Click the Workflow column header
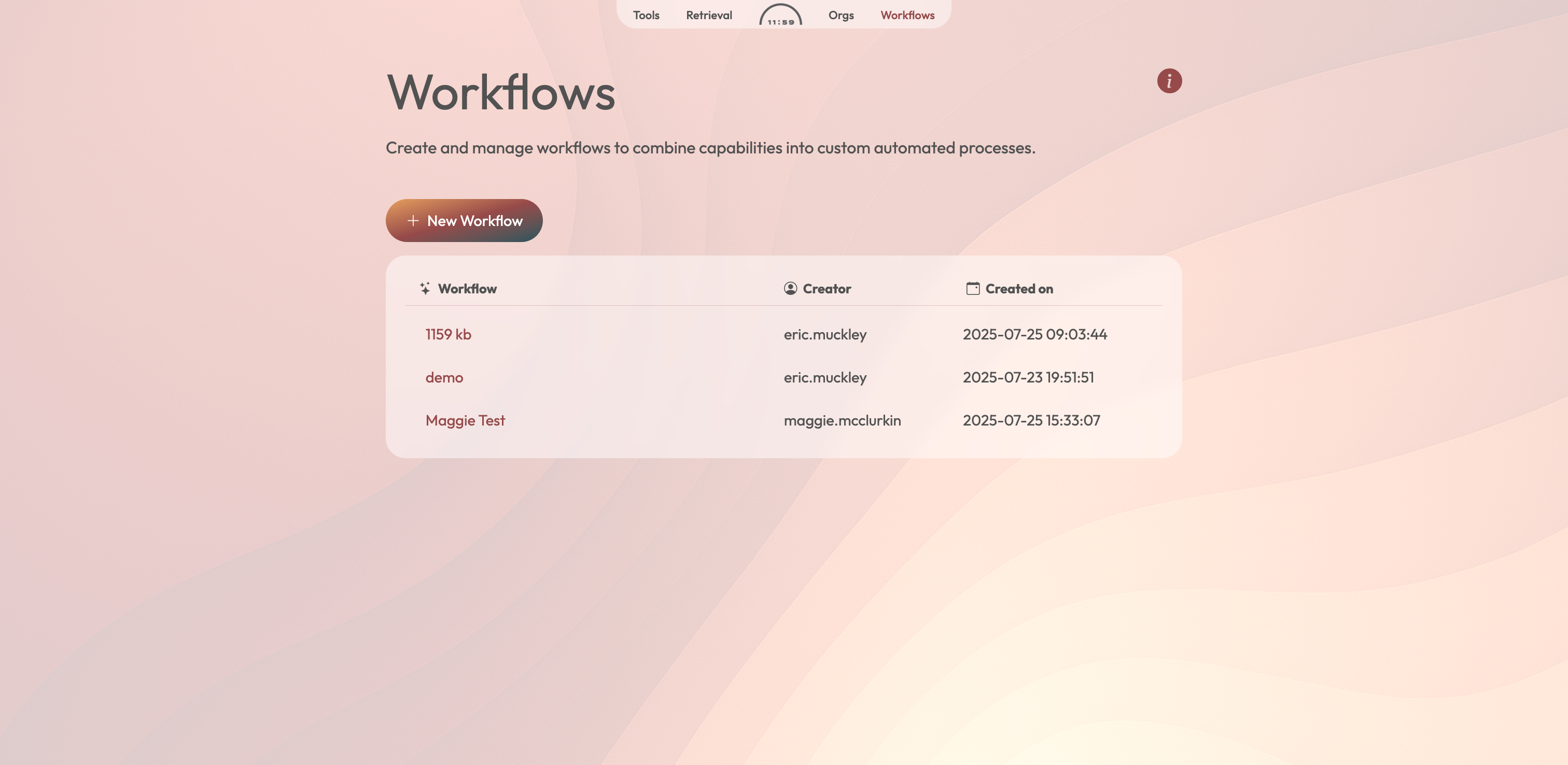1568x765 pixels. point(467,289)
